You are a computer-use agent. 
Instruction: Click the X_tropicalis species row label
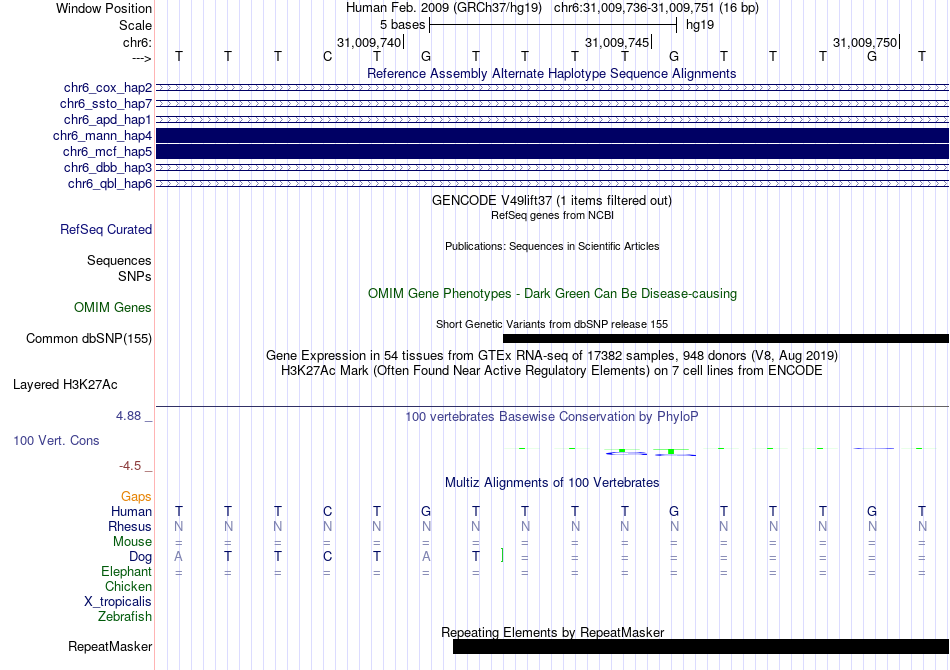(118, 602)
